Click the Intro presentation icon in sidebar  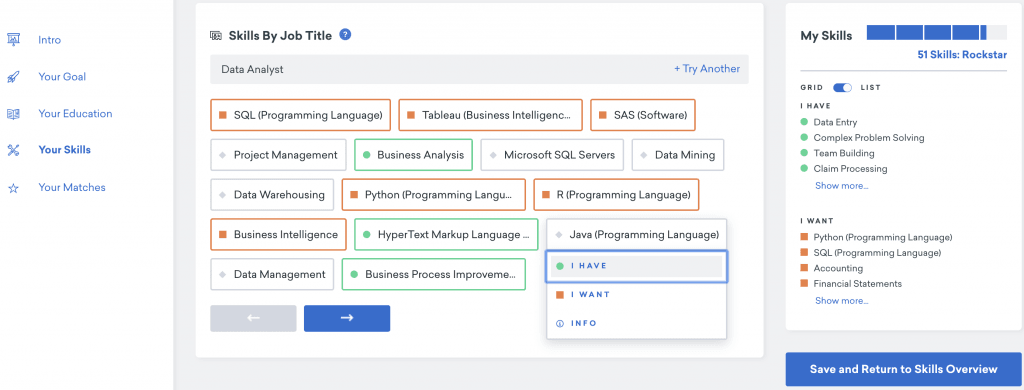click(x=13, y=40)
